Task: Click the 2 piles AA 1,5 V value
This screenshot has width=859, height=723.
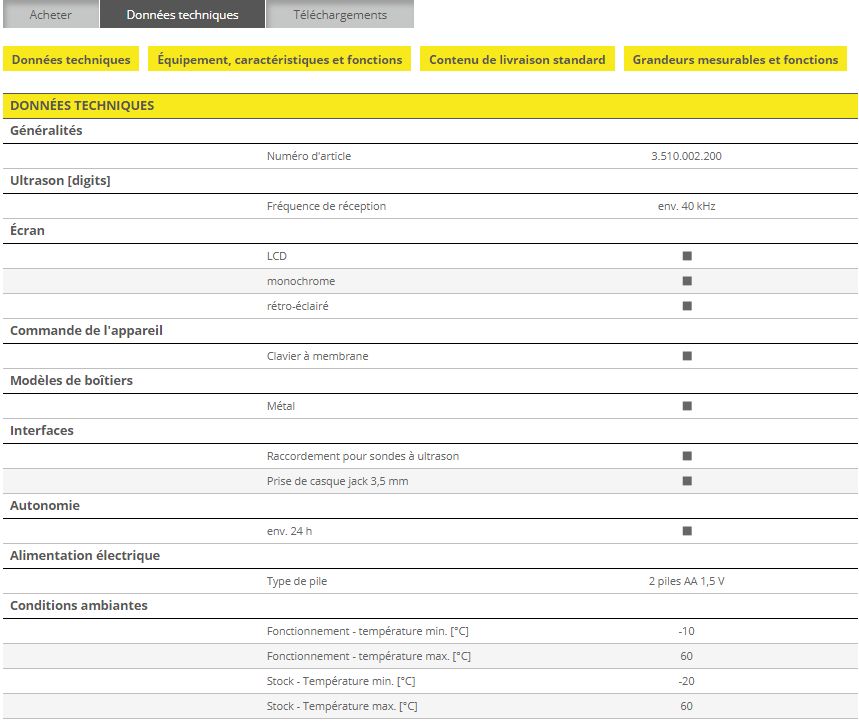Action: [x=686, y=581]
